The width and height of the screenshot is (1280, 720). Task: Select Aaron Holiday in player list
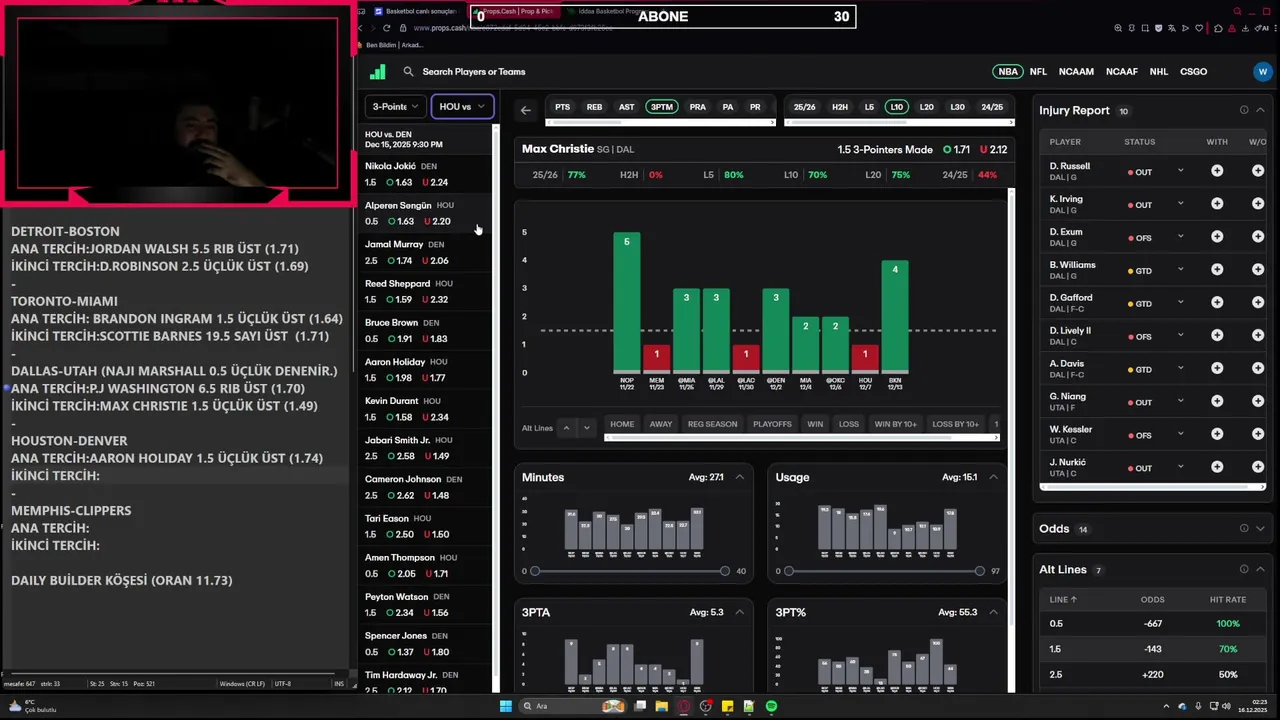pyautogui.click(x=427, y=370)
